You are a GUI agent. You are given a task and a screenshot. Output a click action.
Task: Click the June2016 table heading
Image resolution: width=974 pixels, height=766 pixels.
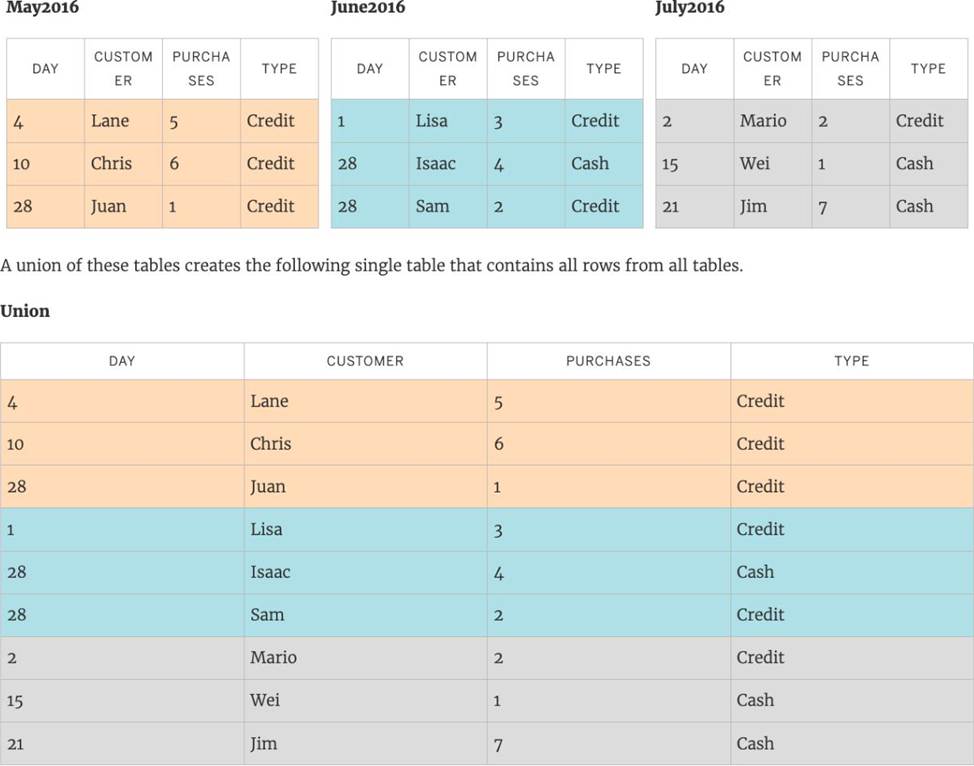click(x=368, y=7)
